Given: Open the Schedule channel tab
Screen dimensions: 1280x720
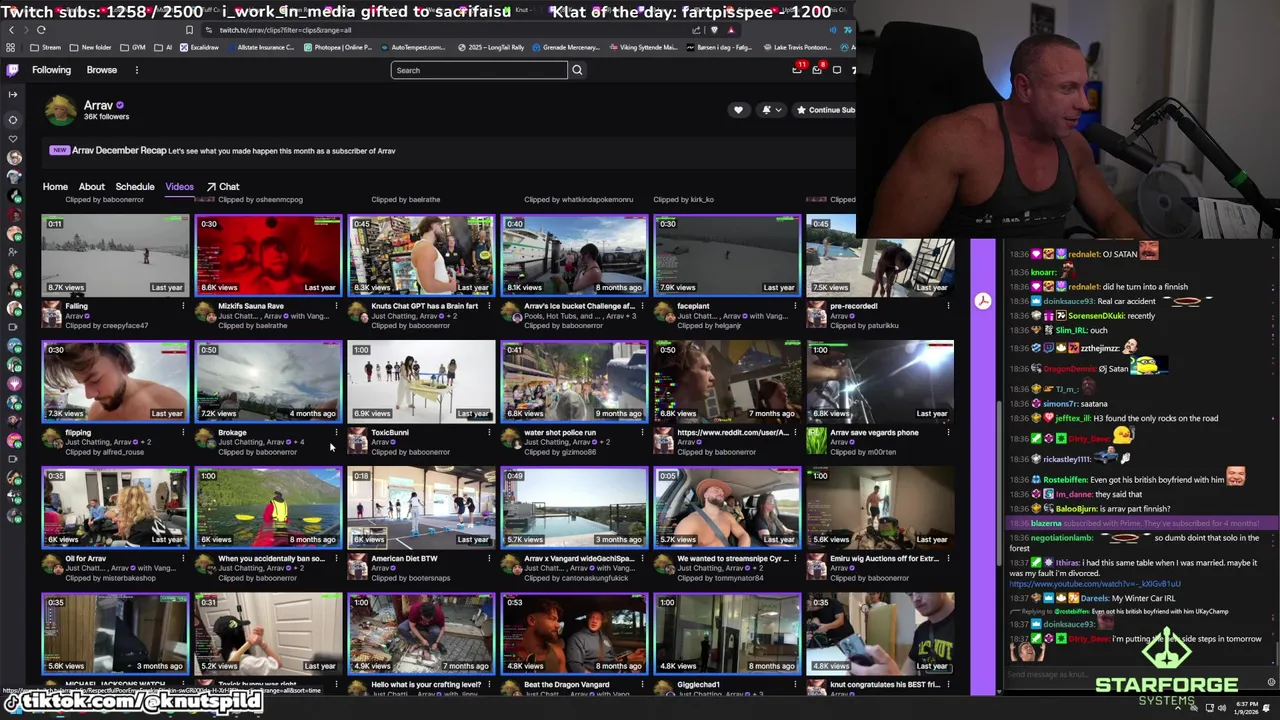Looking at the screenshot, I should pos(134,187).
